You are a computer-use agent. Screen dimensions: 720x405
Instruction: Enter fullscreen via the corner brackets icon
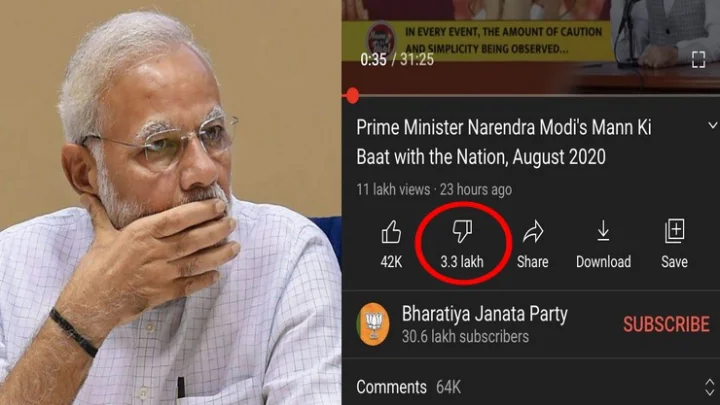pyautogui.click(x=698, y=59)
